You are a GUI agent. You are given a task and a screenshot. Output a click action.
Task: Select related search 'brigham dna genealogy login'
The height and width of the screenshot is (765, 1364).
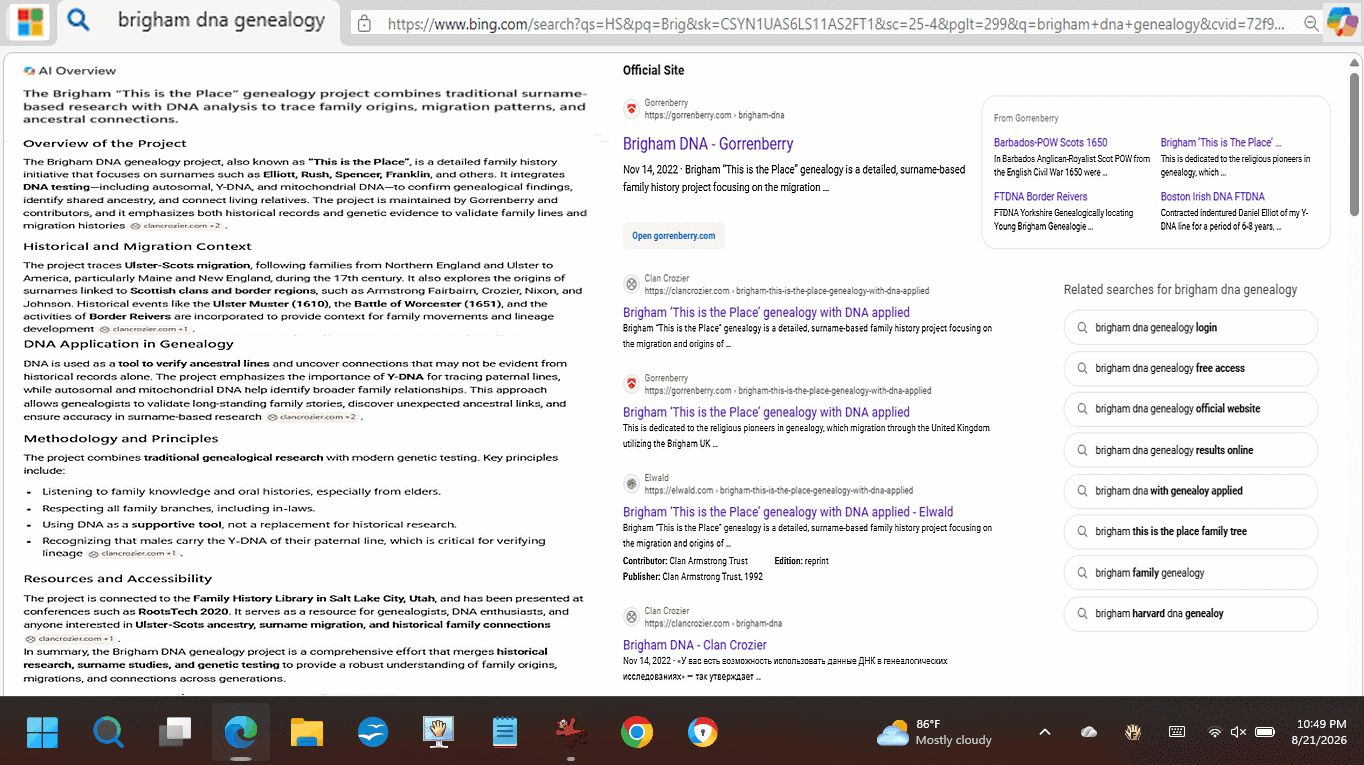click(1191, 327)
